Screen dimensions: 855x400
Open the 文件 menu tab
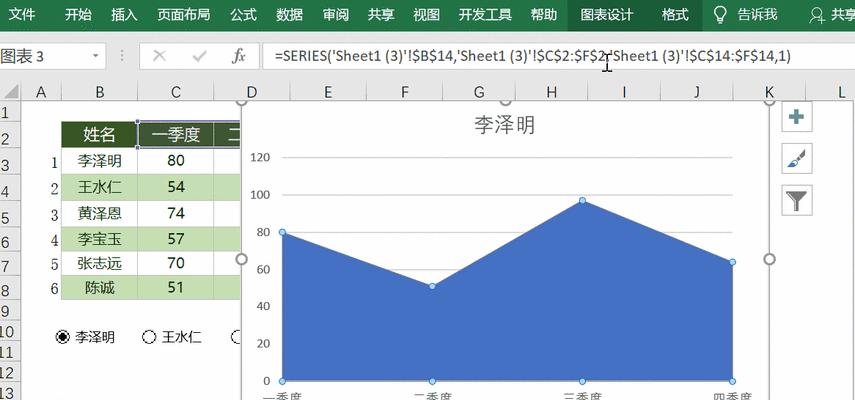coord(22,15)
